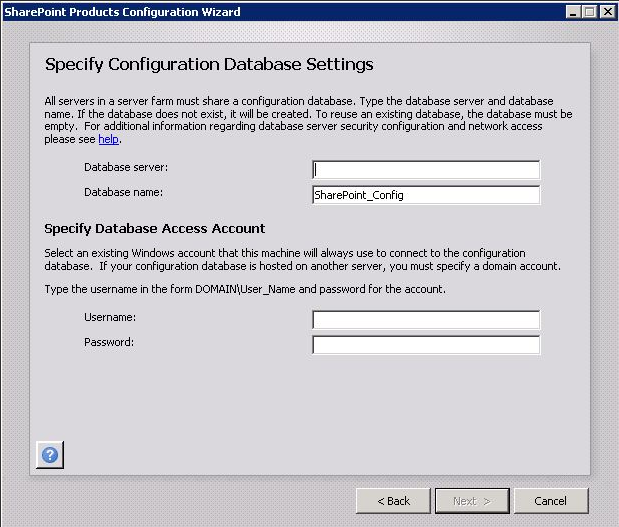Click the Database name field containing SharePoint_Config
This screenshot has width=619, height=527.
(x=426, y=195)
